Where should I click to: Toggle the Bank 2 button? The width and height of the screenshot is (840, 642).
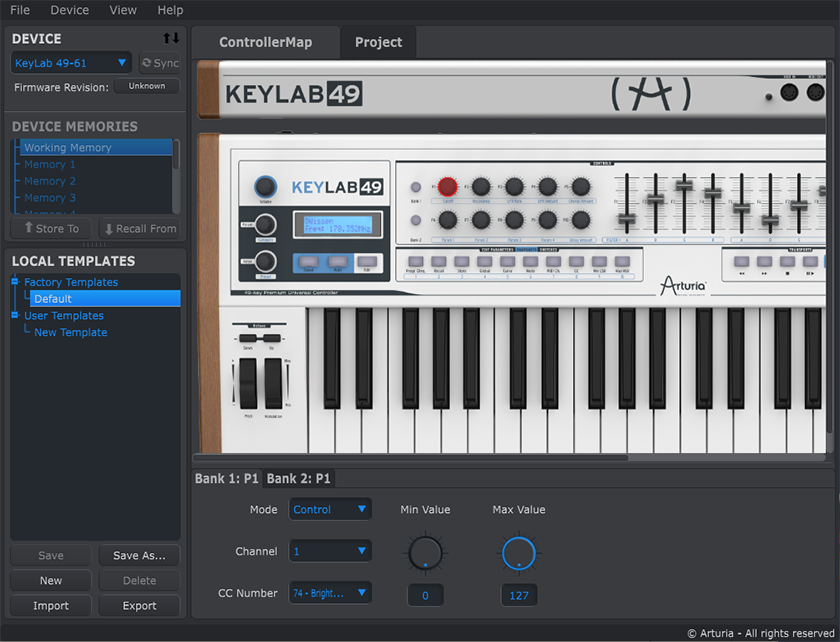point(416,220)
